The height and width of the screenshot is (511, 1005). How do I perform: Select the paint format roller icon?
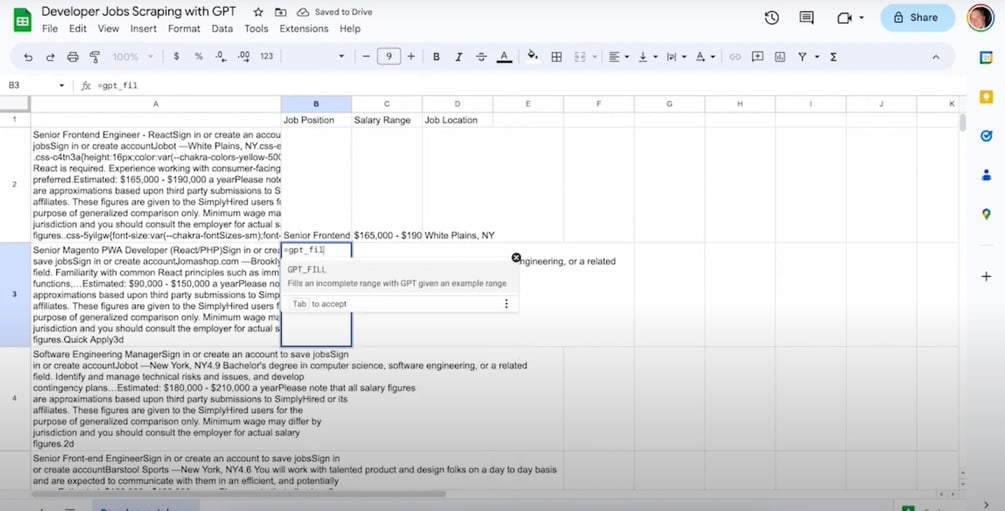[95, 57]
